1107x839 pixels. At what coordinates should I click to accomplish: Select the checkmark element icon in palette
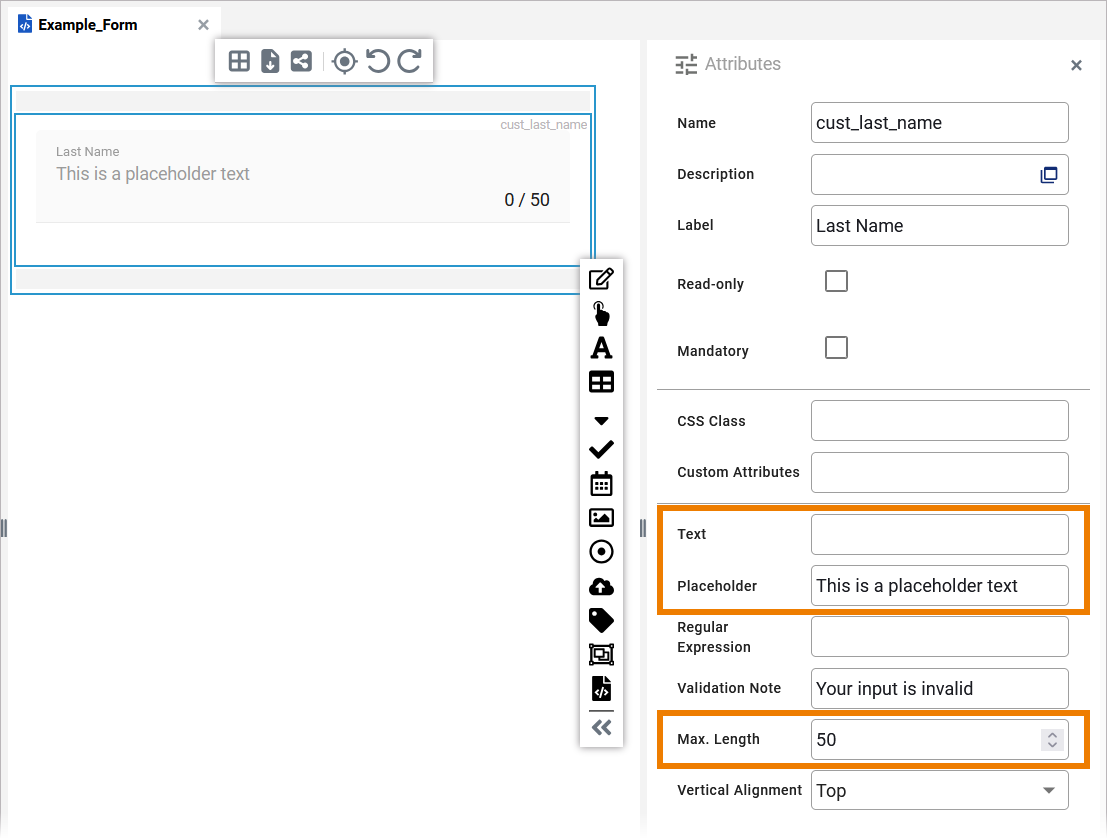click(601, 450)
